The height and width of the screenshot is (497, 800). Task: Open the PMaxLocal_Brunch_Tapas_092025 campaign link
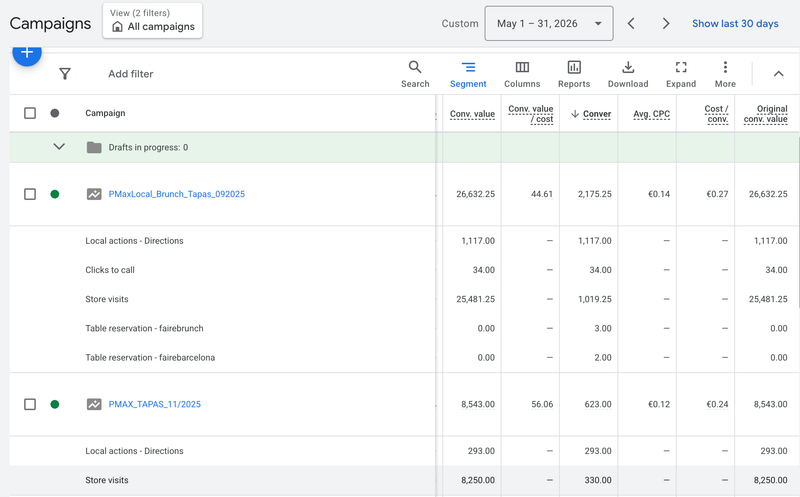[177, 194]
